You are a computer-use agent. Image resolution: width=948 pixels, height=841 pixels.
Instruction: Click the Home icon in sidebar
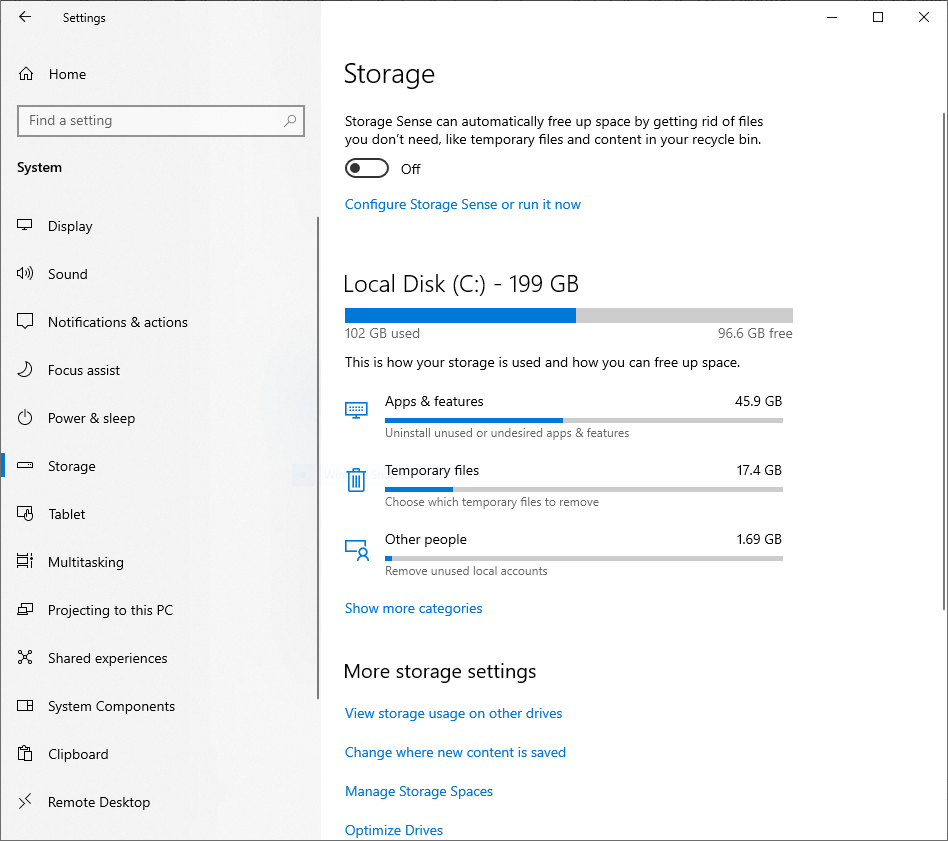(26, 74)
